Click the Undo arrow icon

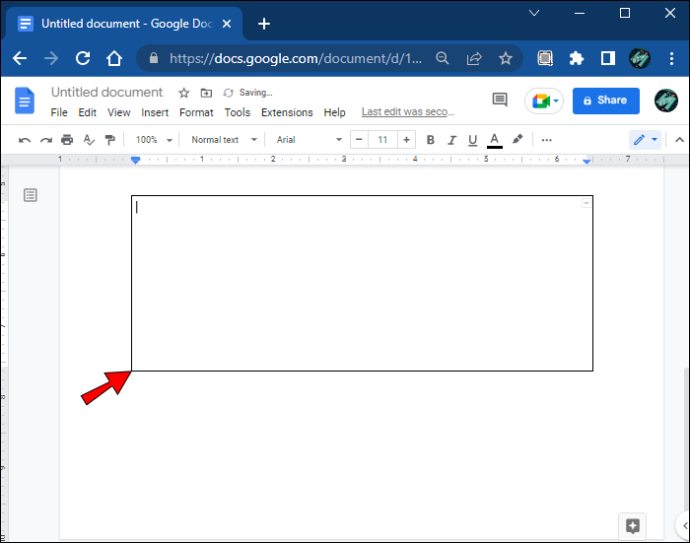coord(25,140)
